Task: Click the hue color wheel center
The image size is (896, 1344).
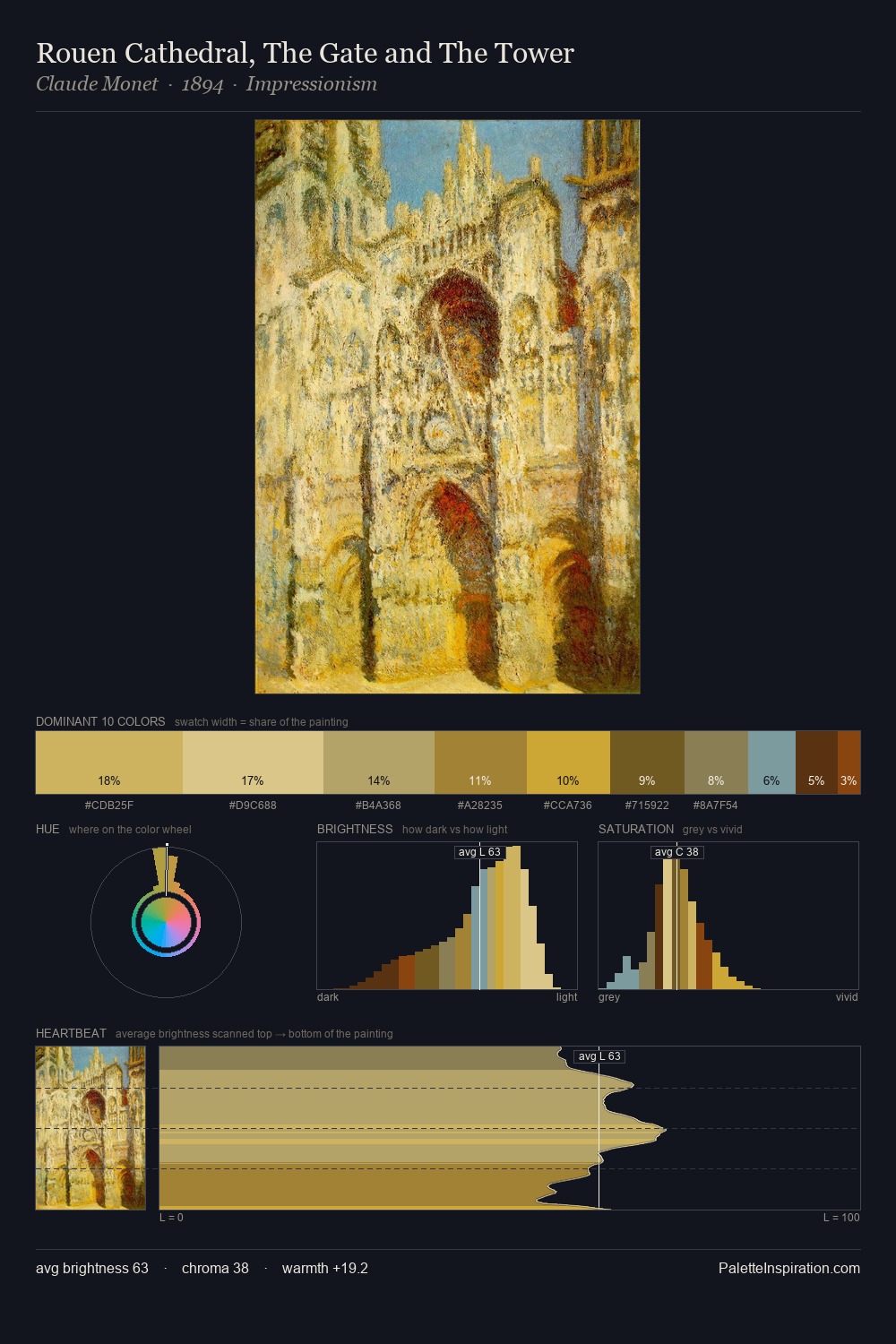Action: click(x=166, y=922)
